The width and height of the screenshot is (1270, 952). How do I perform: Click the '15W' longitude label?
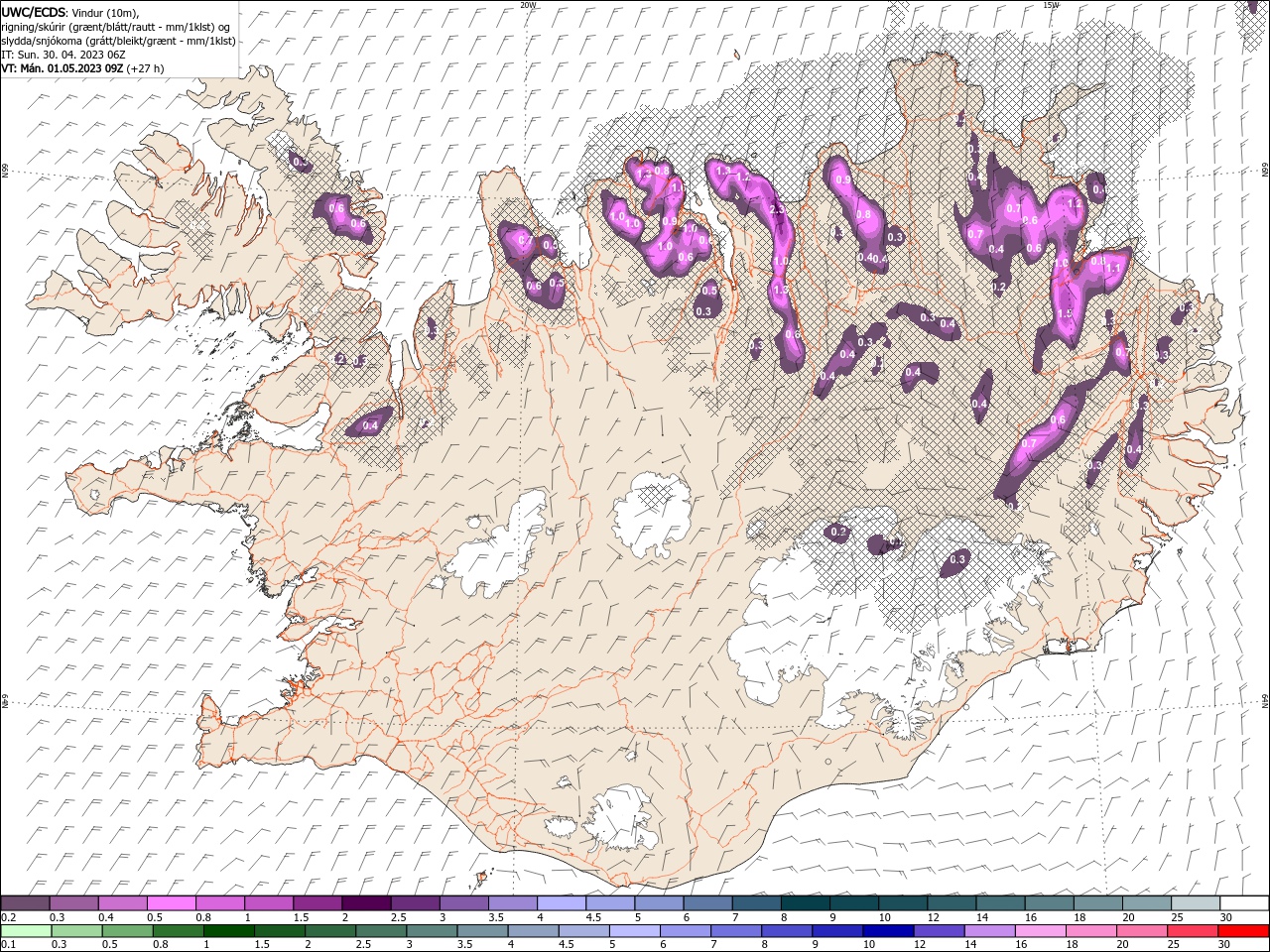tap(1051, 4)
